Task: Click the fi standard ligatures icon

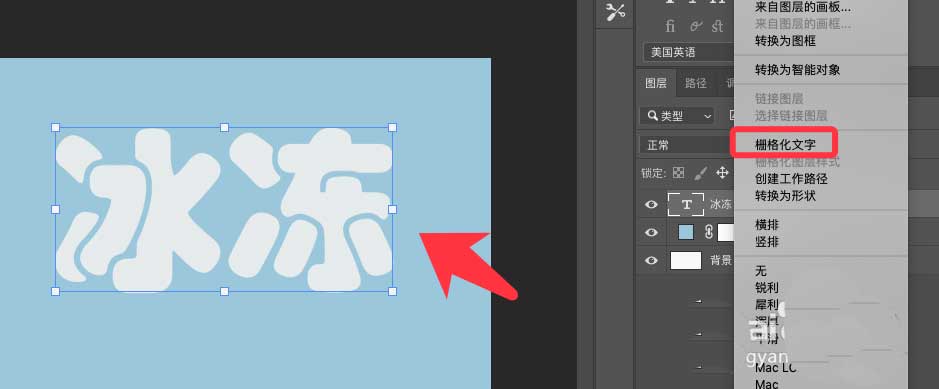Action: 671,26
